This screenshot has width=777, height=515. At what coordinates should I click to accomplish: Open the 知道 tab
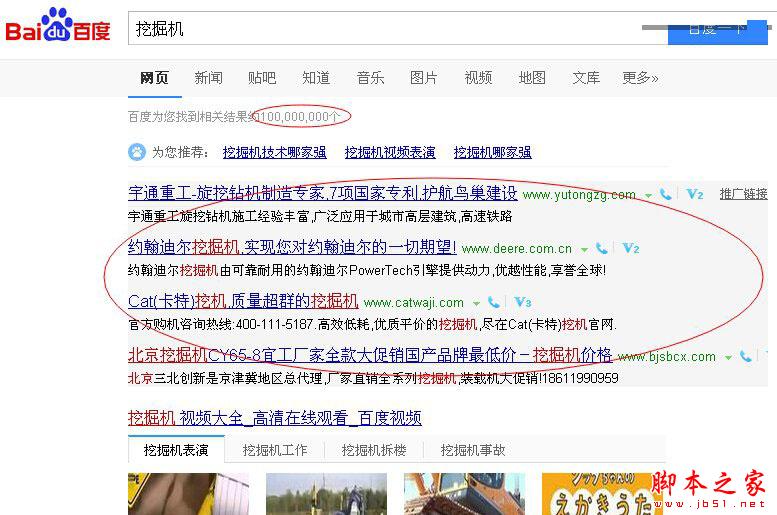tap(316, 78)
